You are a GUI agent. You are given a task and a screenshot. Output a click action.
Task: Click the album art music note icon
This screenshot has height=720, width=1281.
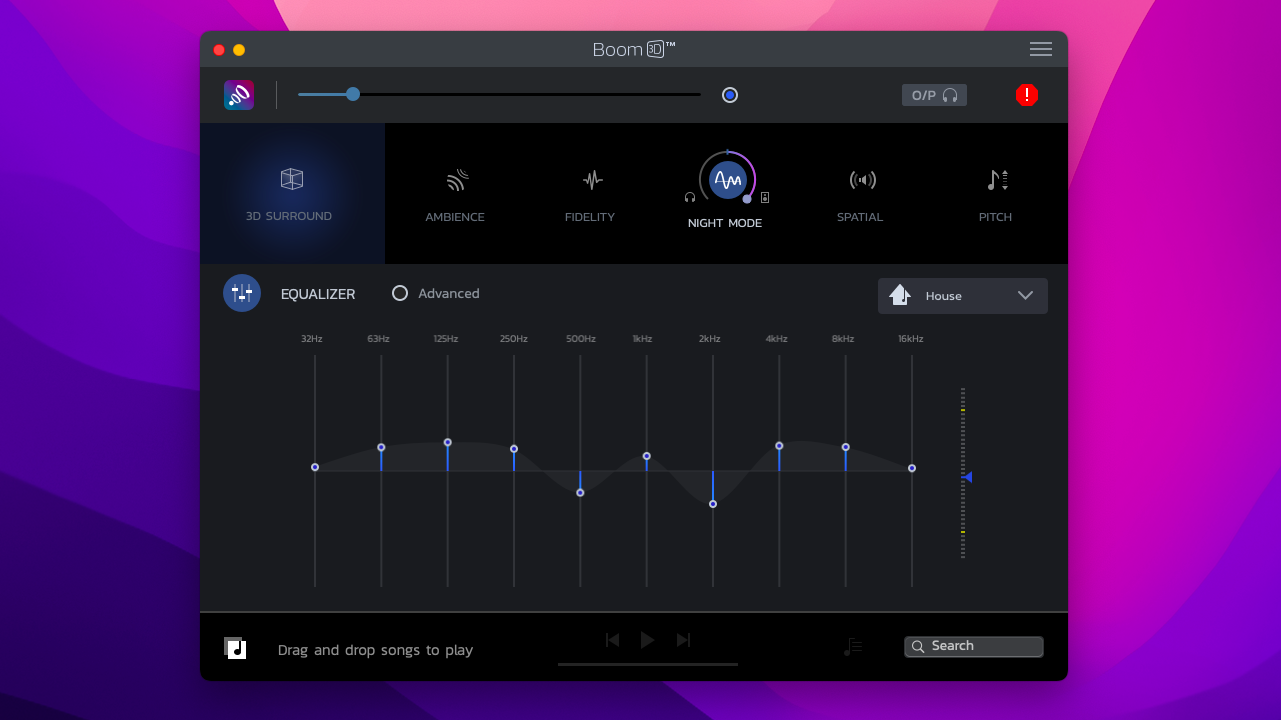[235, 648]
